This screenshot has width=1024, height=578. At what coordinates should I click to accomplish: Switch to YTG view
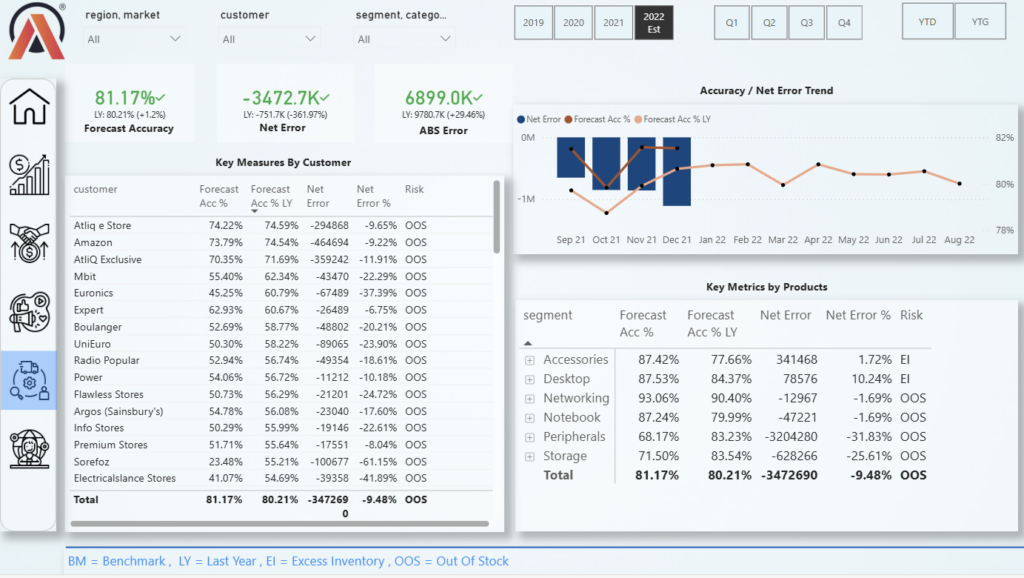(x=980, y=22)
